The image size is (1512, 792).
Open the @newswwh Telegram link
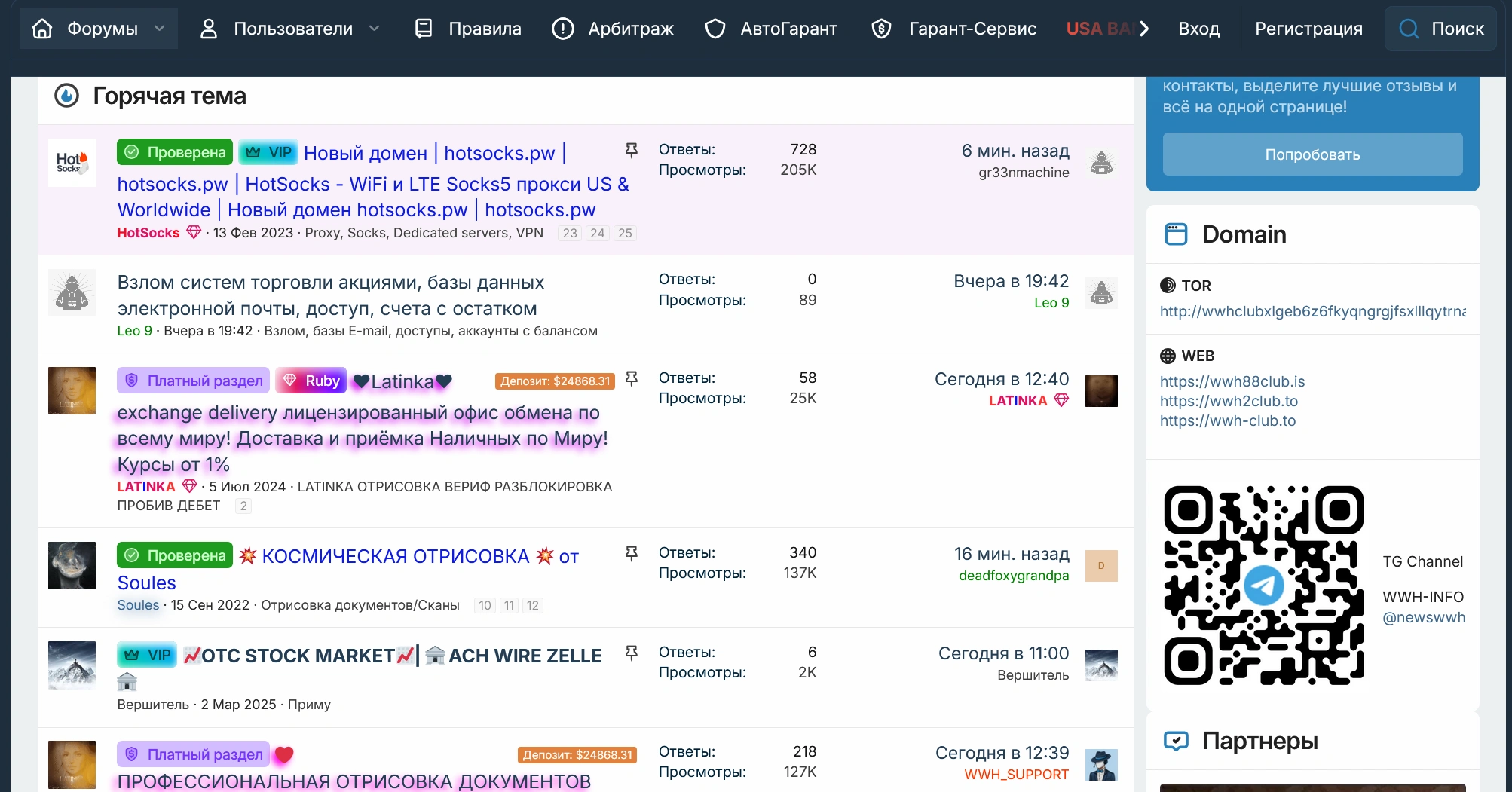[1424, 618]
